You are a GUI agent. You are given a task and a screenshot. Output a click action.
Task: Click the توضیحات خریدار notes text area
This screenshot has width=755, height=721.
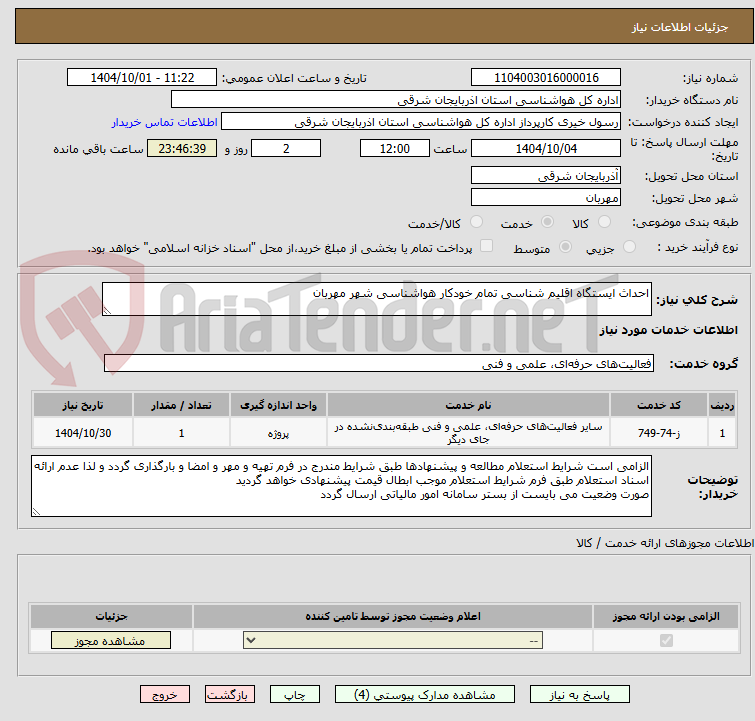click(x=341, y=486)
